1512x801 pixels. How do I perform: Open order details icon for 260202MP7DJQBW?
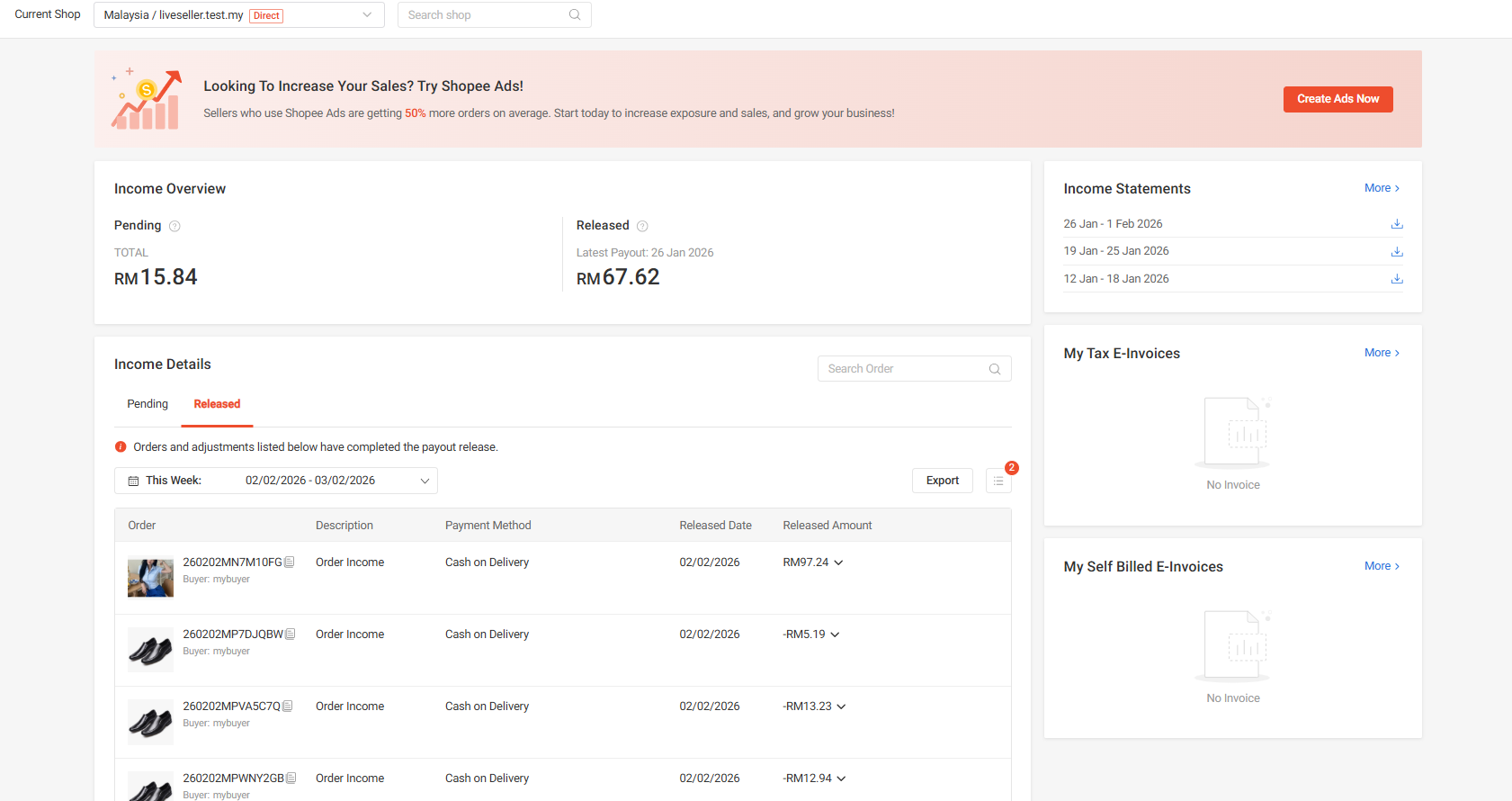pos(291,634)
